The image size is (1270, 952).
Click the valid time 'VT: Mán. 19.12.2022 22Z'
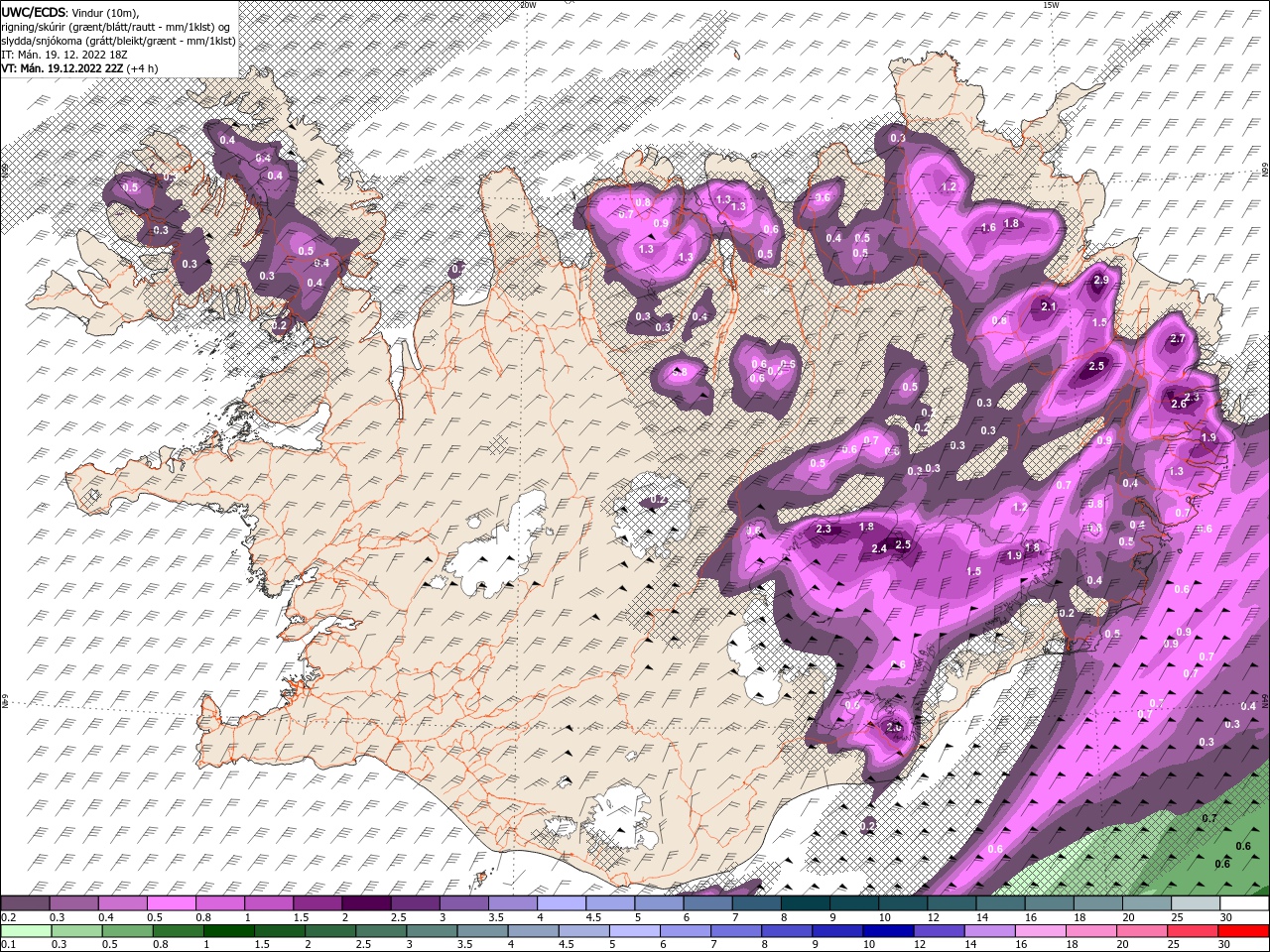click(62, 68)
